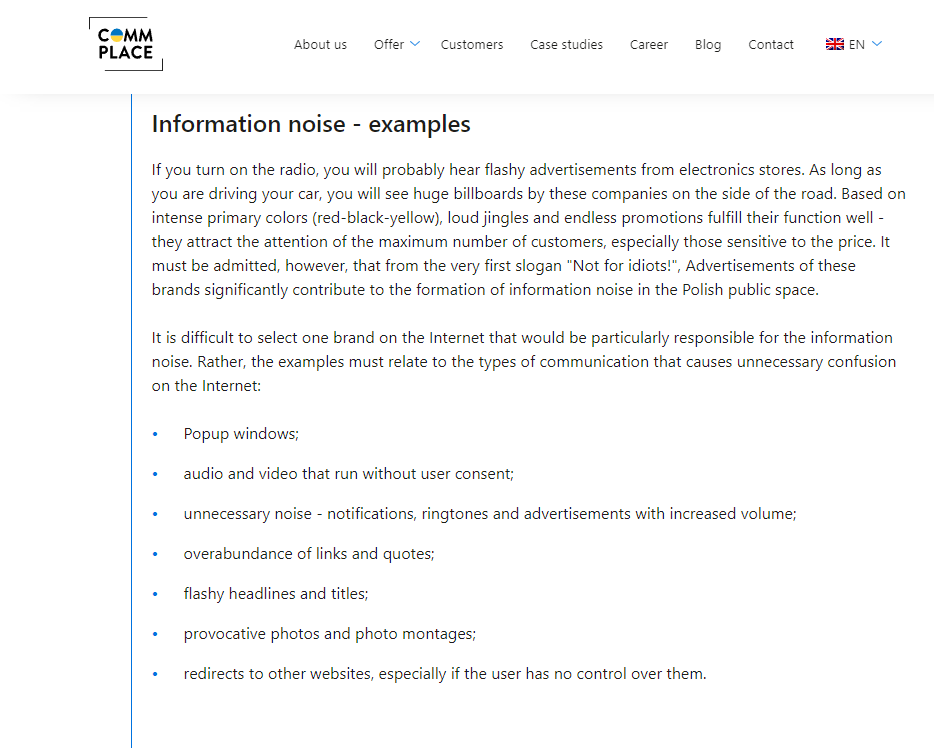Click the Commplace logo icon
The width and height of the screenshot is (934, 748).
(x=126, y=44)
